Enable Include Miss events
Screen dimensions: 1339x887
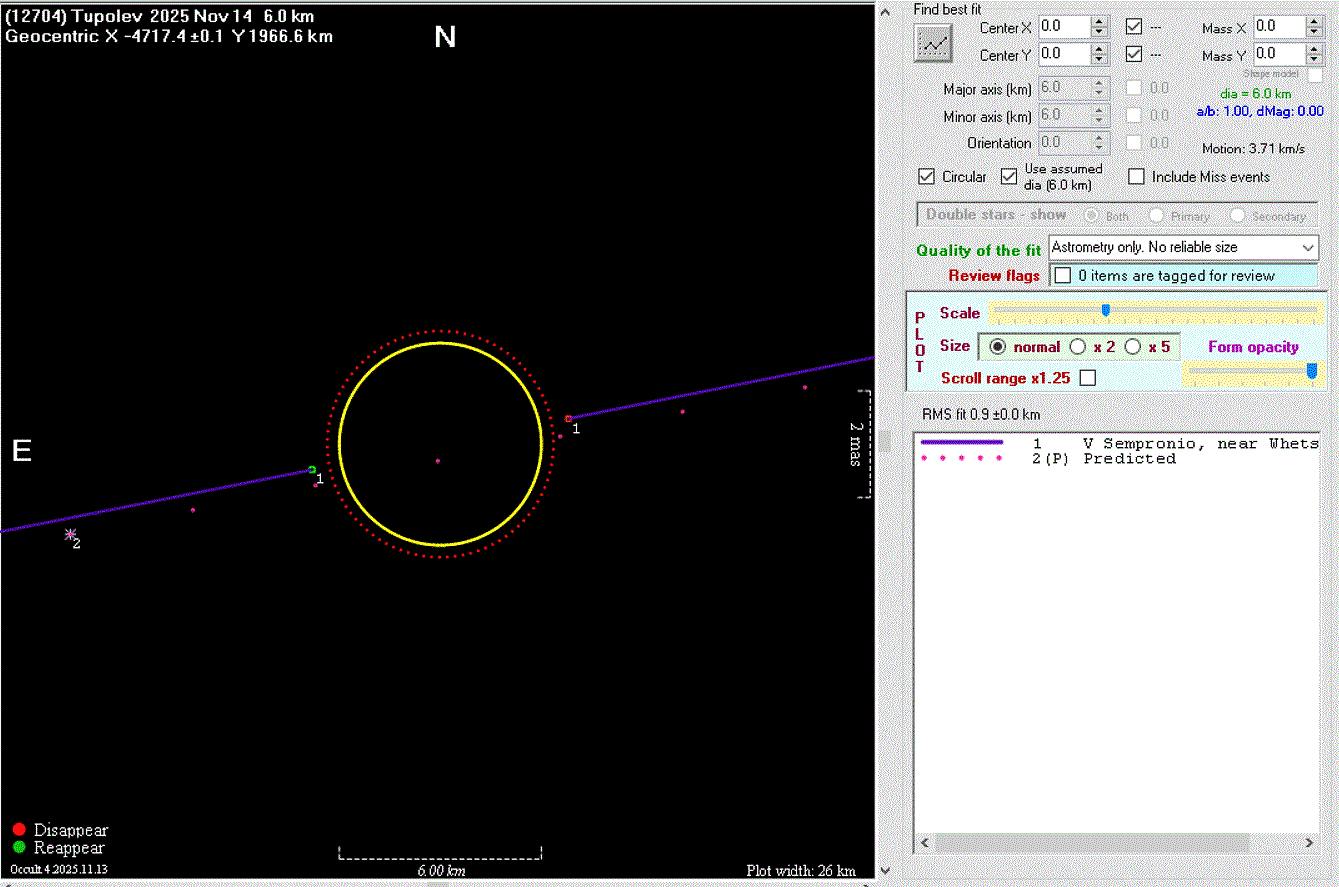(1136, 177)
